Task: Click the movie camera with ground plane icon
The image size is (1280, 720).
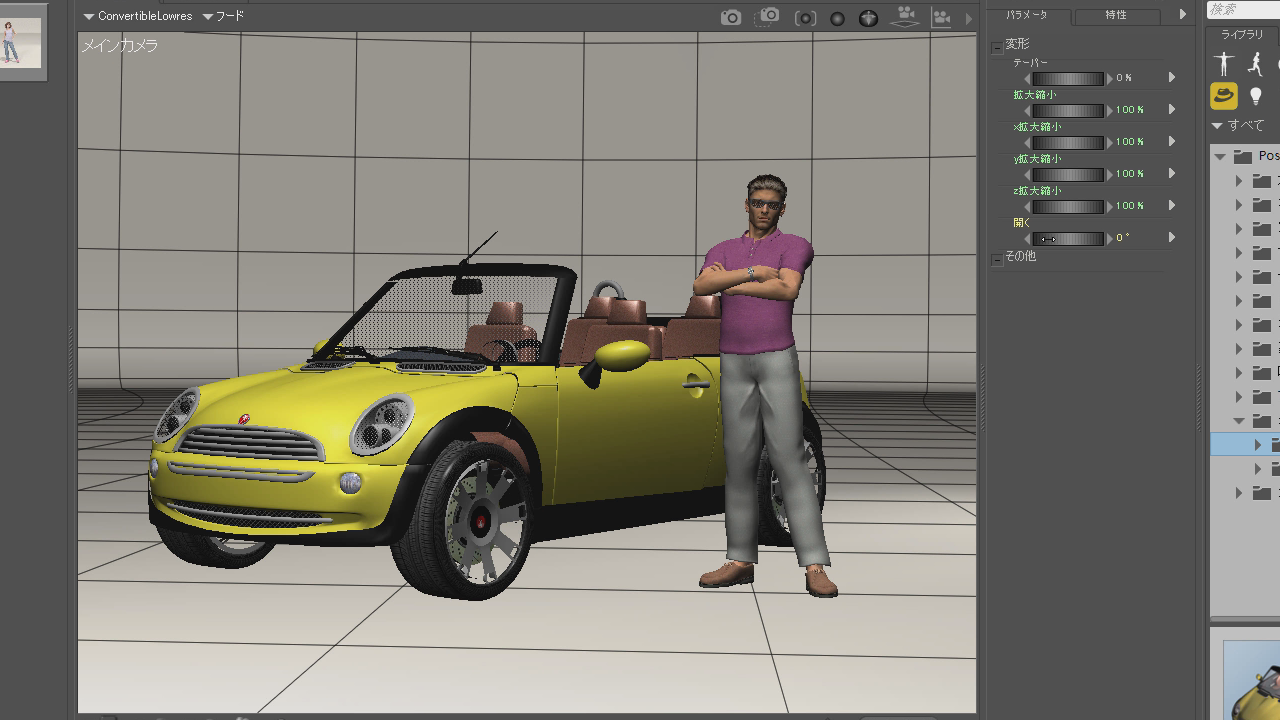Action: pos(906,16)
